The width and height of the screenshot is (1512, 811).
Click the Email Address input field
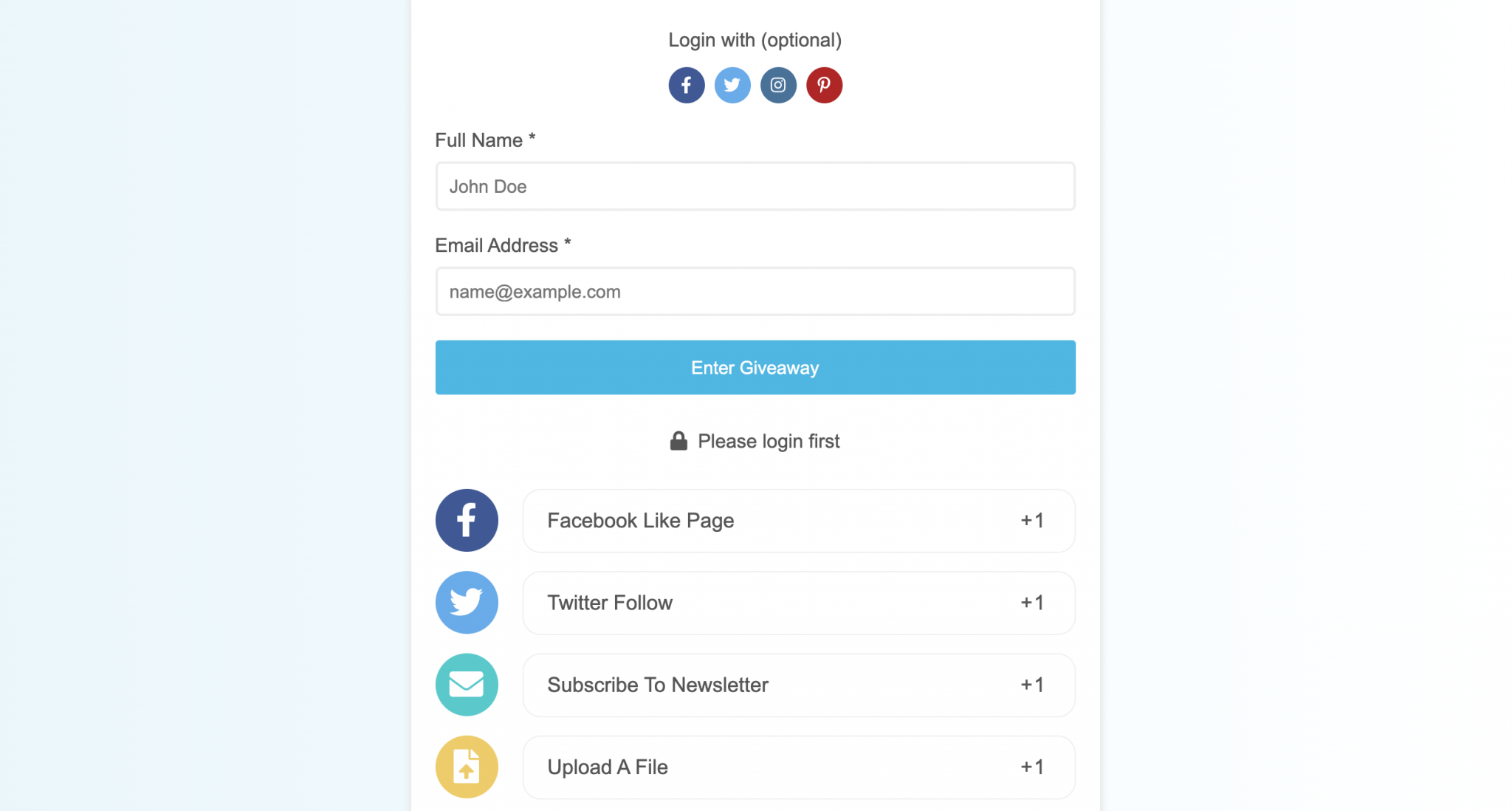755,291
